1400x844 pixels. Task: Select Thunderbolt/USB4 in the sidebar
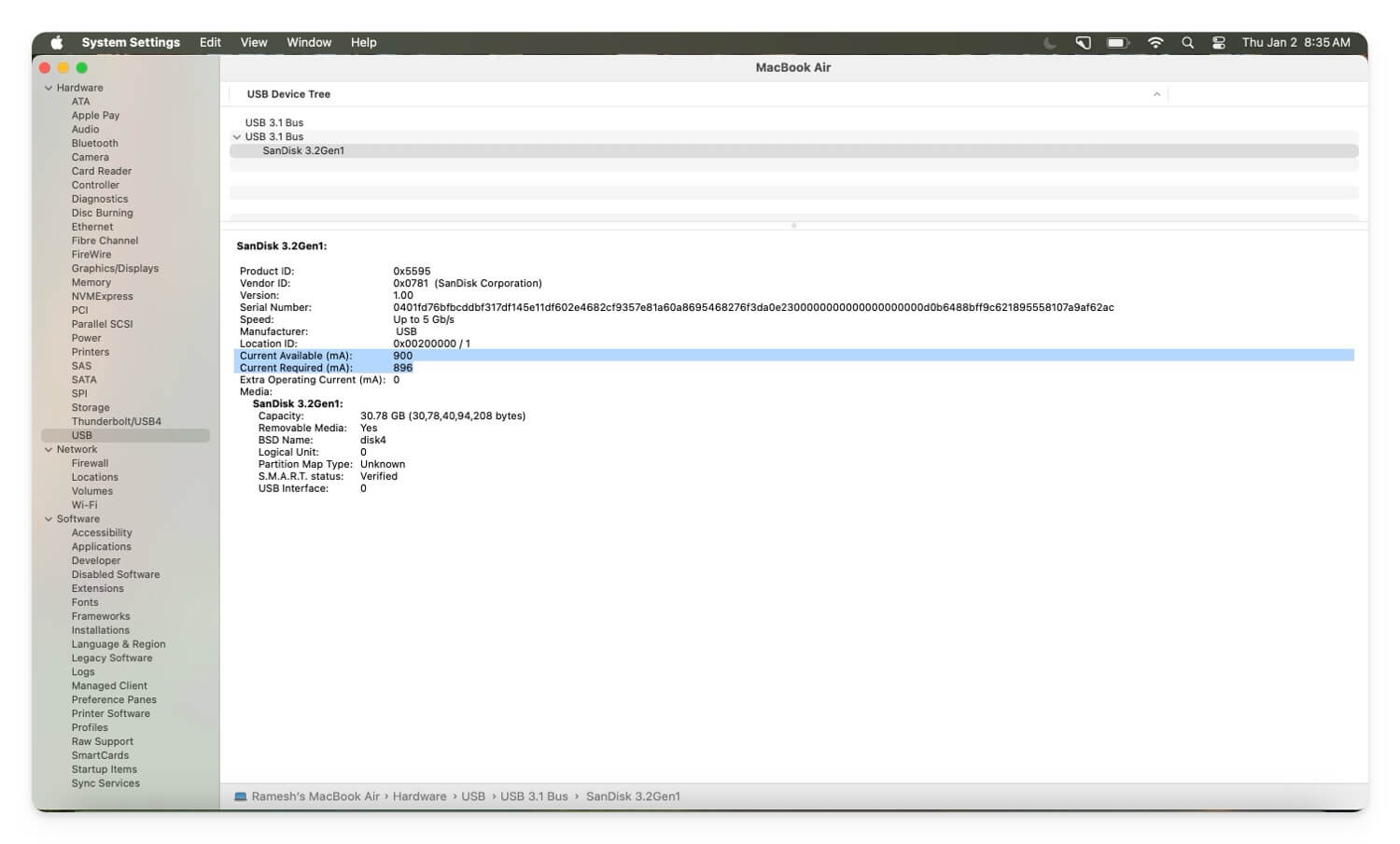coord(117,421)
